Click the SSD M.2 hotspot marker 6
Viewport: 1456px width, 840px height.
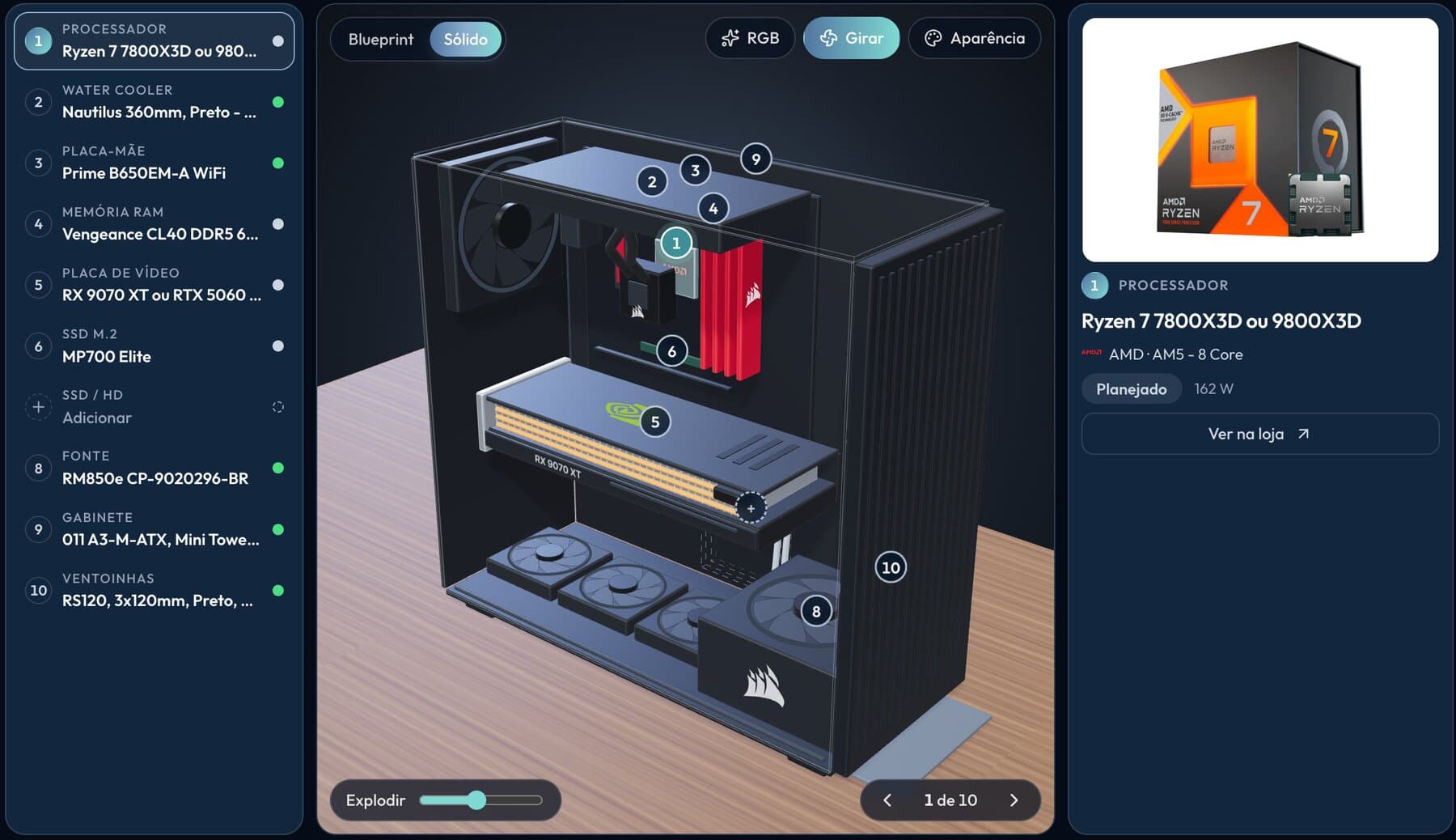click(671, 351)
